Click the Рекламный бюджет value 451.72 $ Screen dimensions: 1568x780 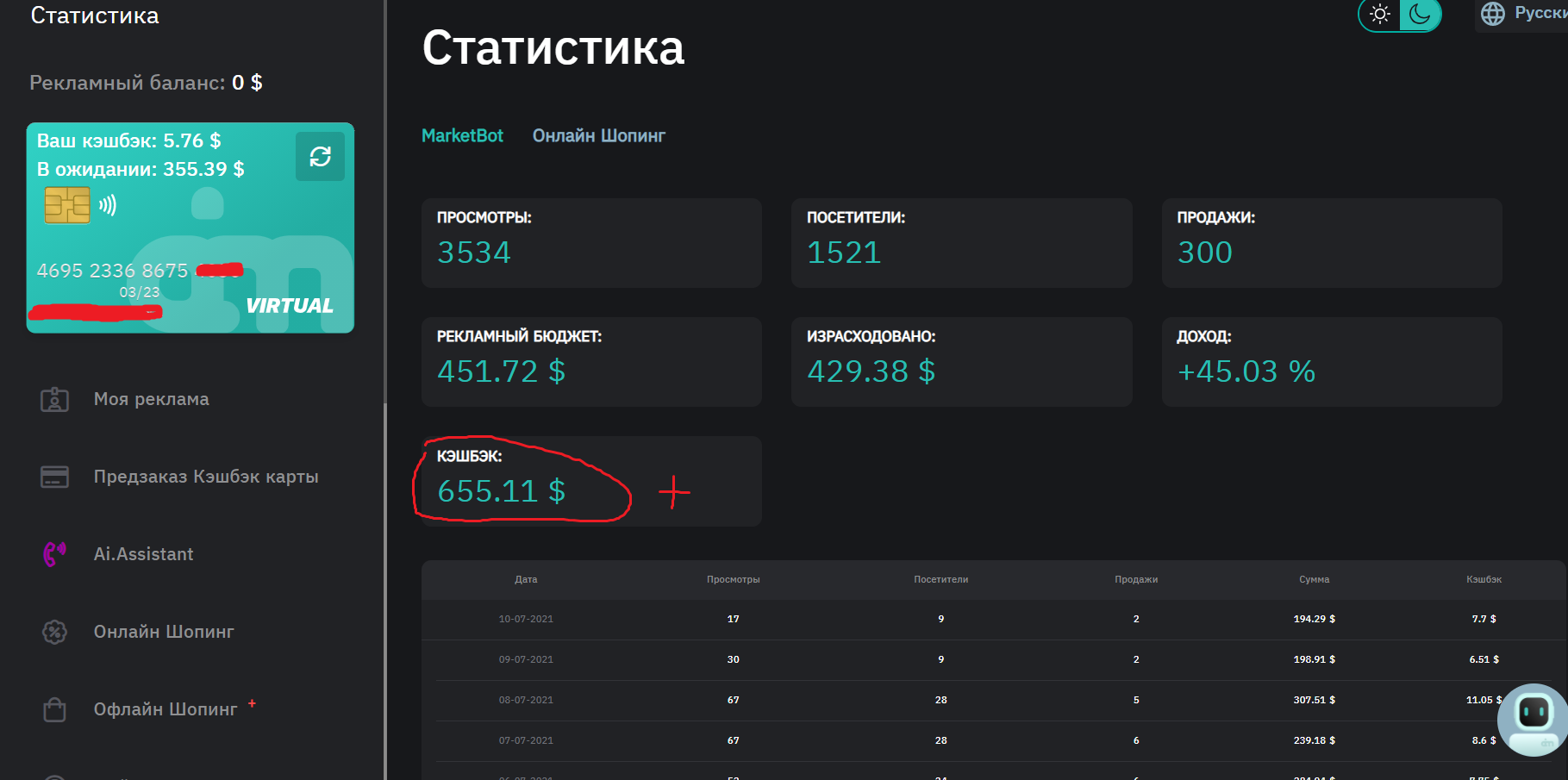[501, 371]
